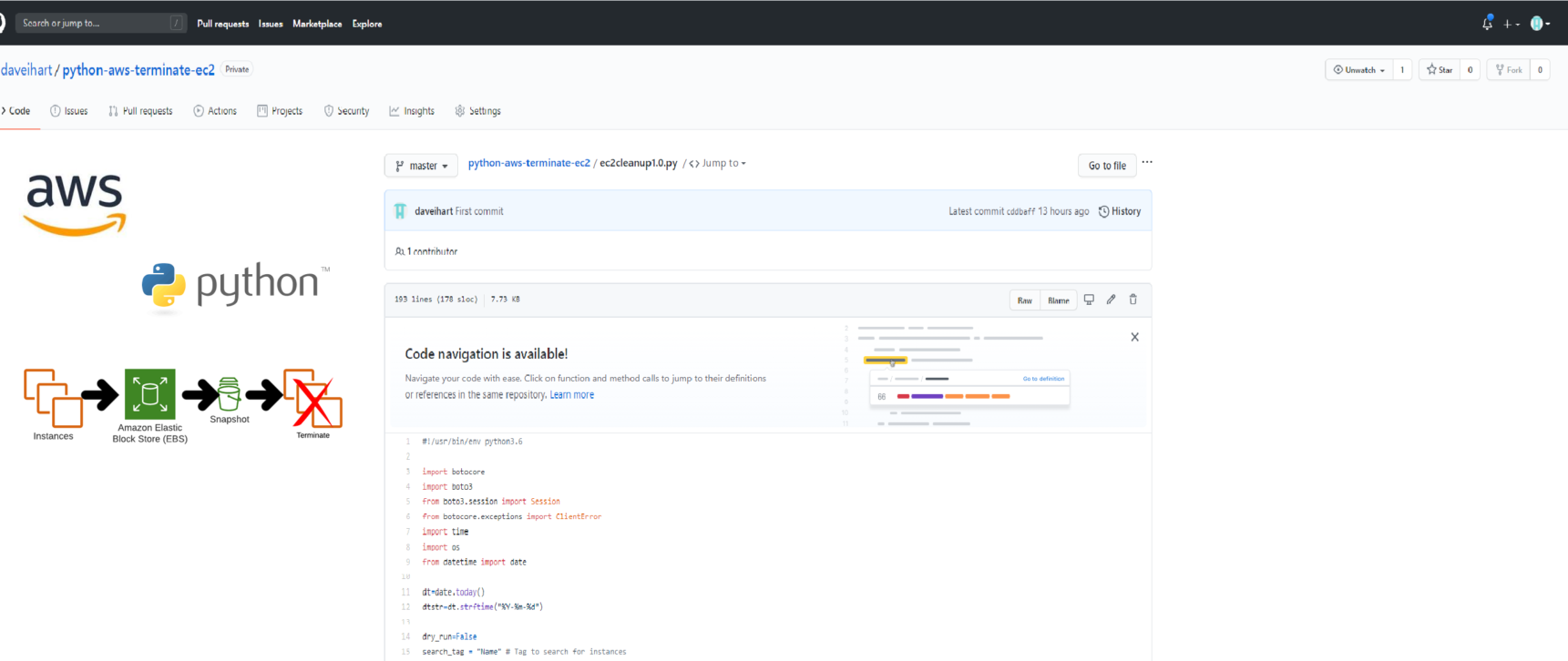
Task: Click the 13 hours ago timestamp
Action: [1063, 211]
